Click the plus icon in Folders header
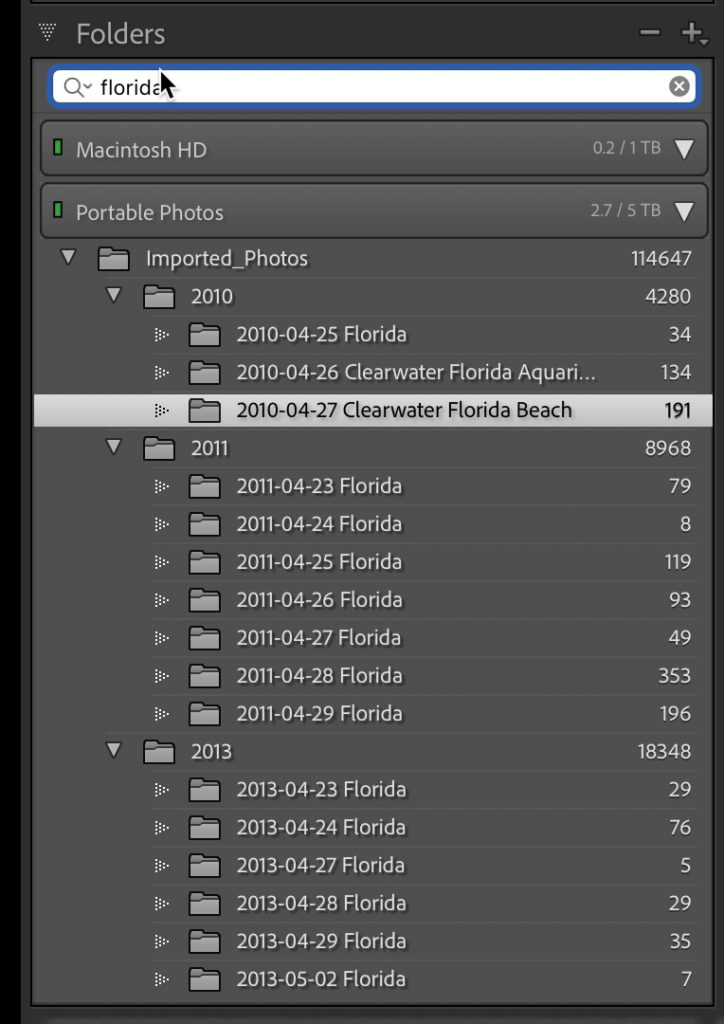 pos(692,34)
